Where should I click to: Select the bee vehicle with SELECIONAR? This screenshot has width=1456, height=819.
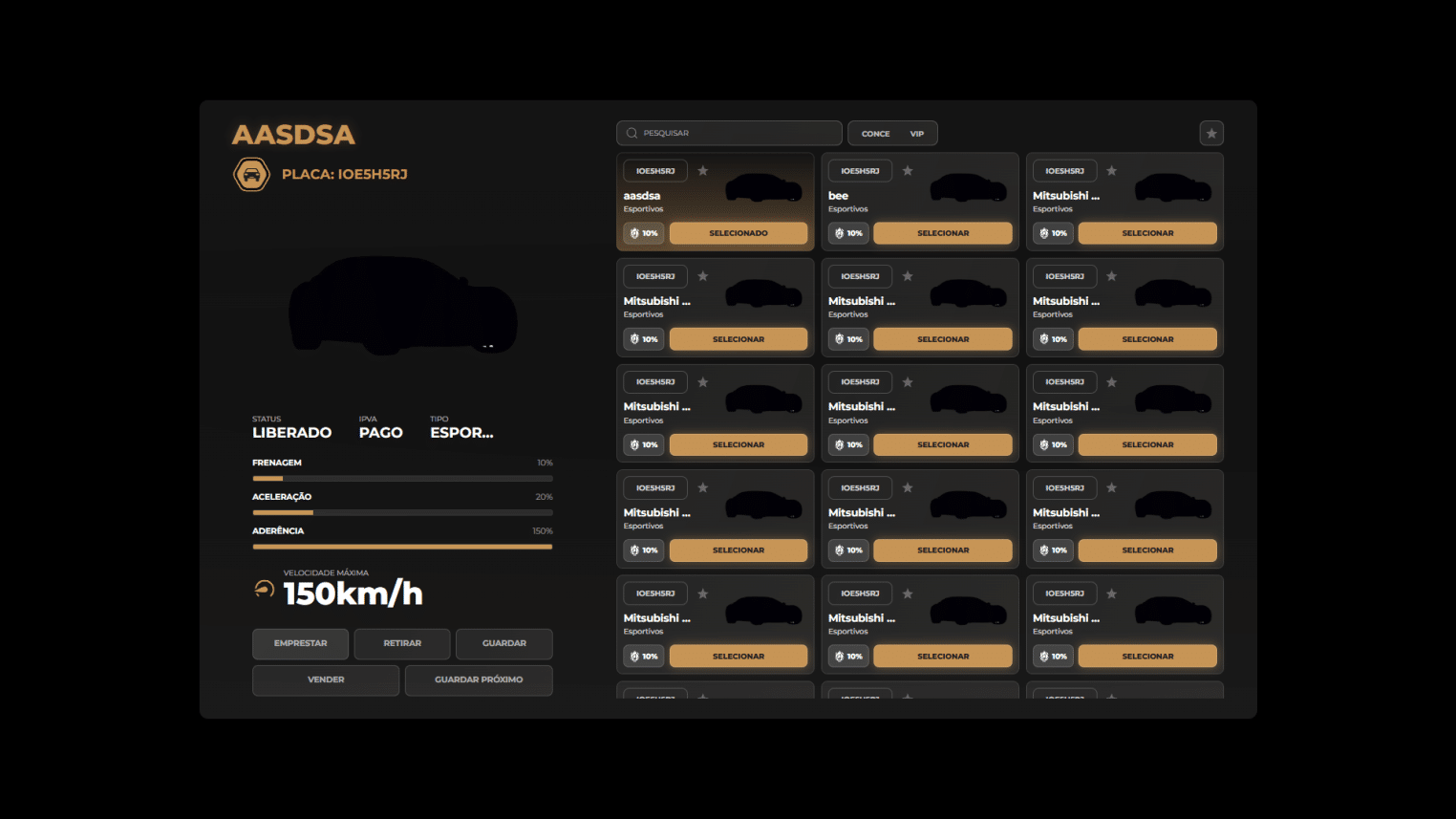coord(943,233)
